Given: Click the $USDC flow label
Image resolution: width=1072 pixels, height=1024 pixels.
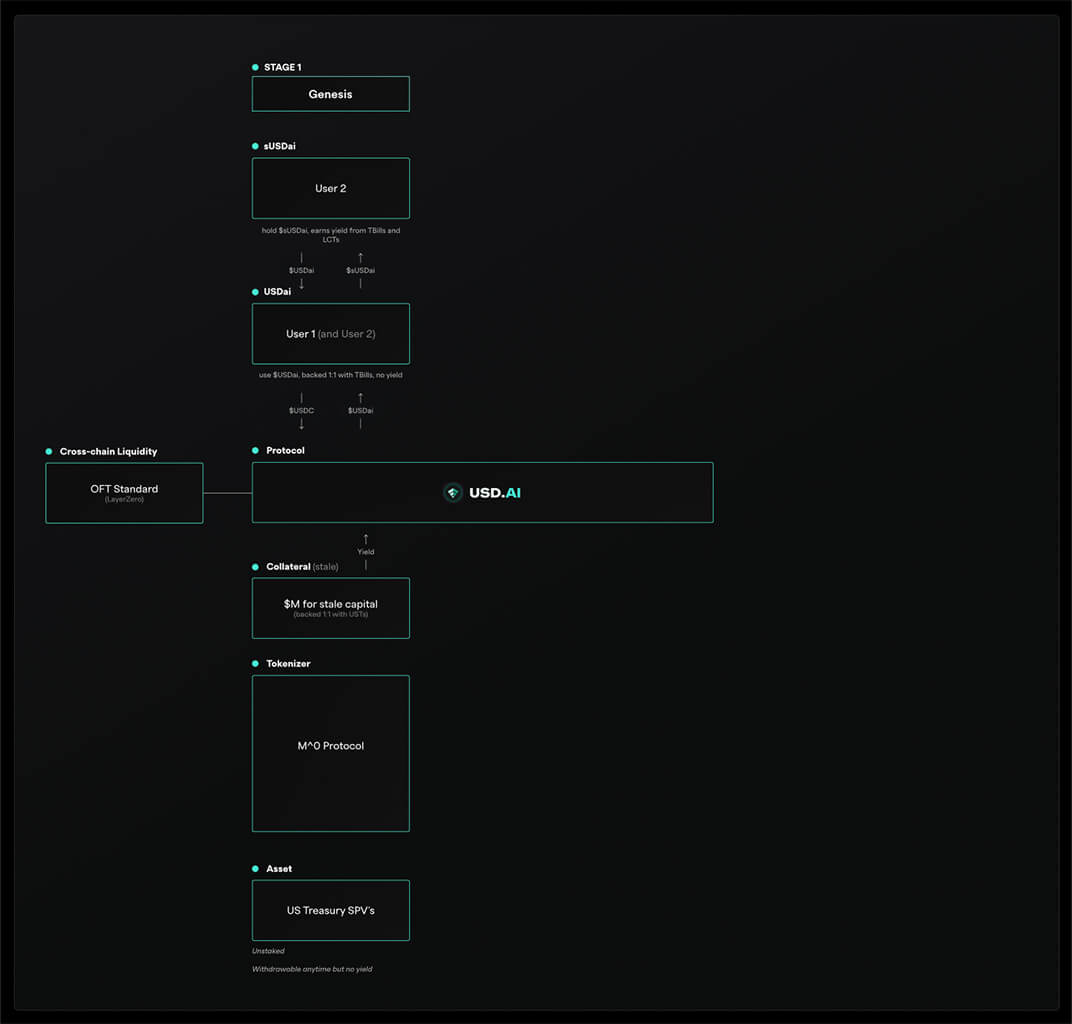Looking at the screenshot, I should tap(302, 410).
